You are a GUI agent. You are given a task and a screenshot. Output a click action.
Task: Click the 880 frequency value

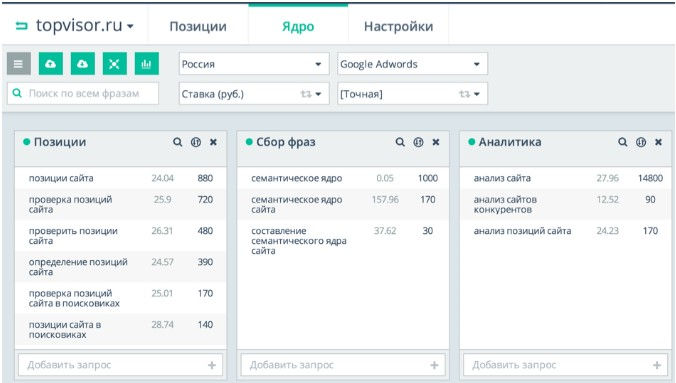tap(205, 178)
